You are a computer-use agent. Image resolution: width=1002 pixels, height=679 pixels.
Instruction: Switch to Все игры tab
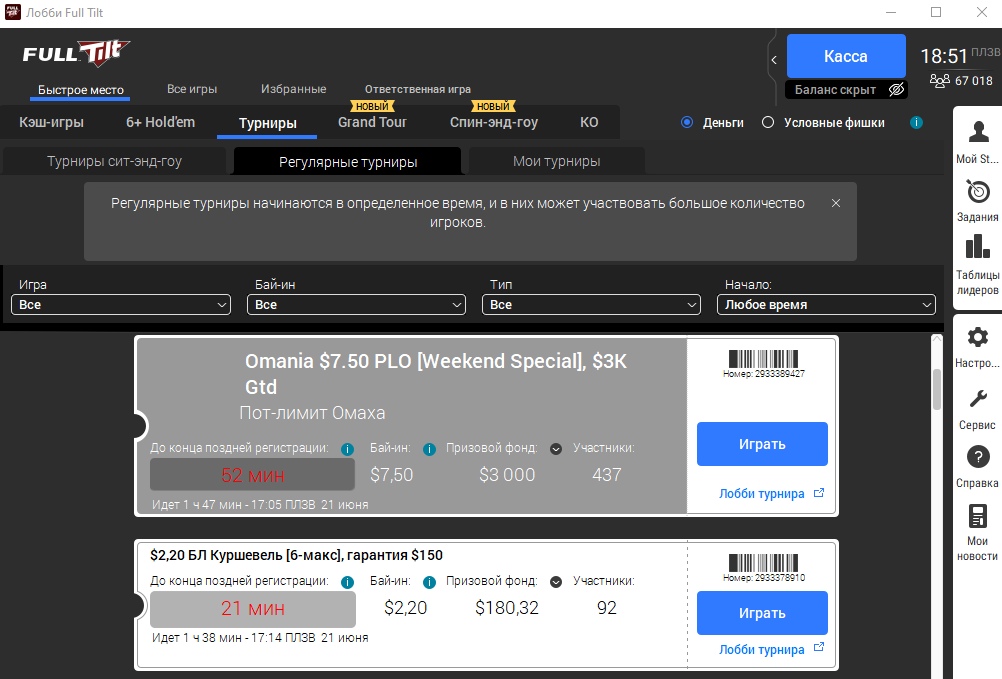pos(192,89)
